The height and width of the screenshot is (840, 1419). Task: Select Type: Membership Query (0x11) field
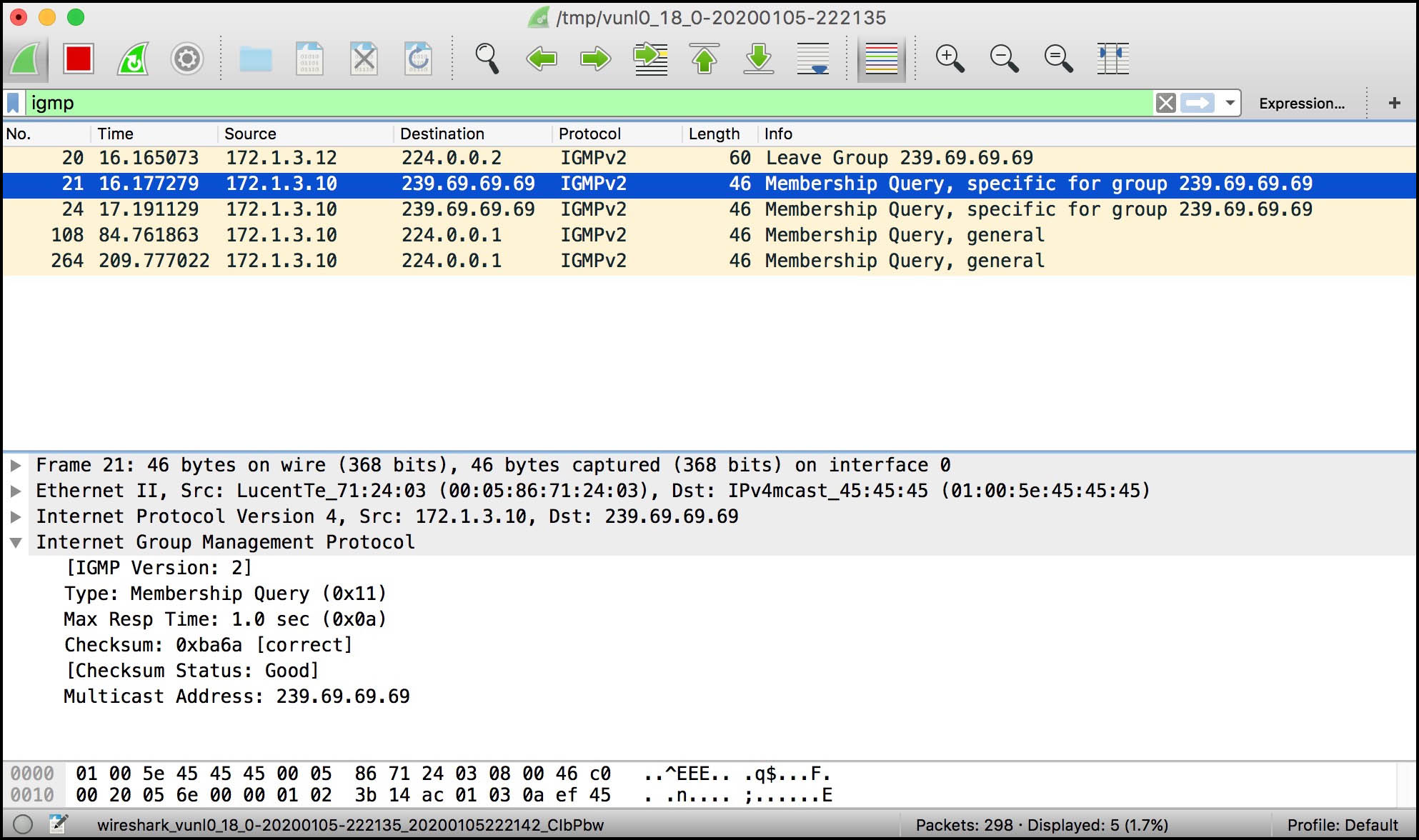pos(225,594)
